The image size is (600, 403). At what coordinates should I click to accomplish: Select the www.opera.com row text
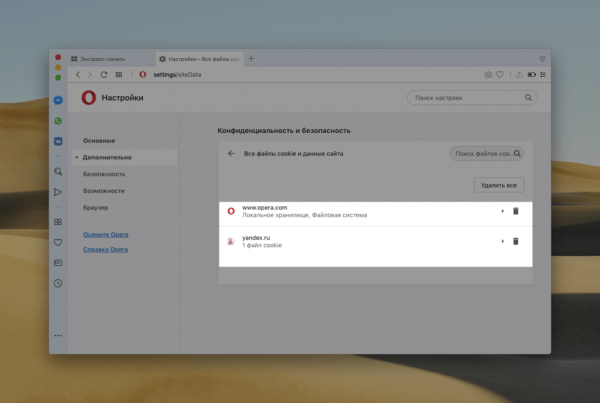[x=264, y=207]
